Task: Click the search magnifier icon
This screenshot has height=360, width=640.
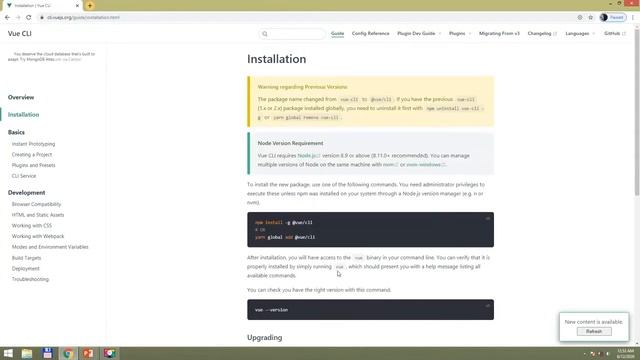Action: coord(265,34)
